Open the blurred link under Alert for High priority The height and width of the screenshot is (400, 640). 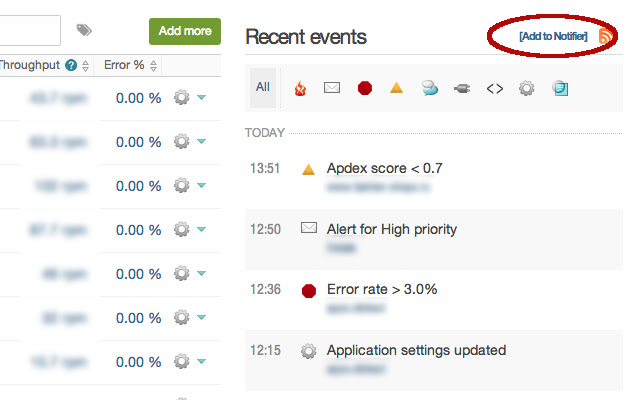tap(341, 248)
